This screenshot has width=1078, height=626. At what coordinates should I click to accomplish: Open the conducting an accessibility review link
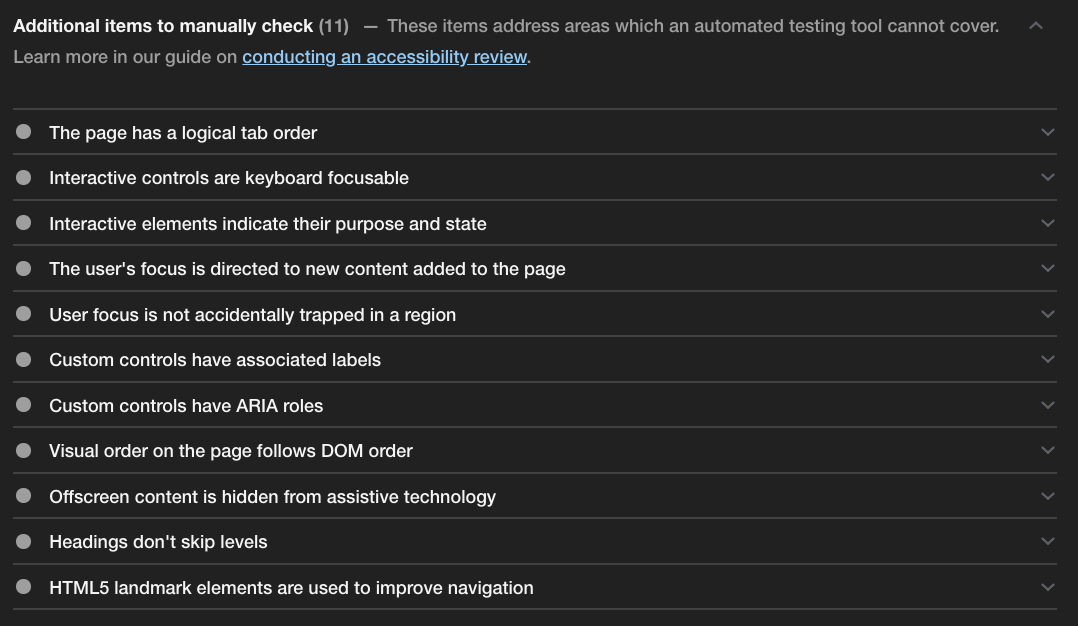384,57
